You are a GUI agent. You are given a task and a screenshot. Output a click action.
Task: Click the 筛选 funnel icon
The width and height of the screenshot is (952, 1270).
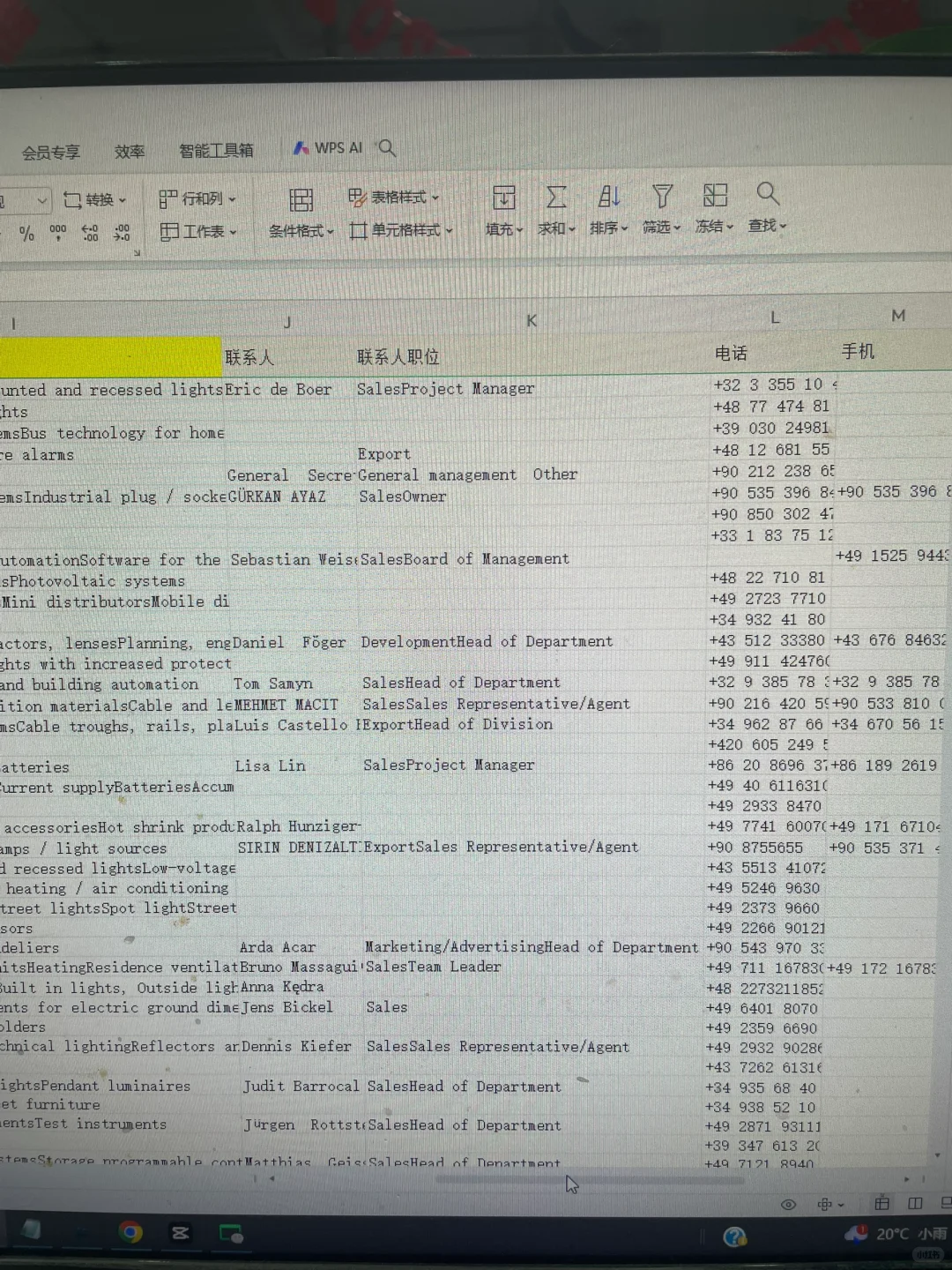662,196
